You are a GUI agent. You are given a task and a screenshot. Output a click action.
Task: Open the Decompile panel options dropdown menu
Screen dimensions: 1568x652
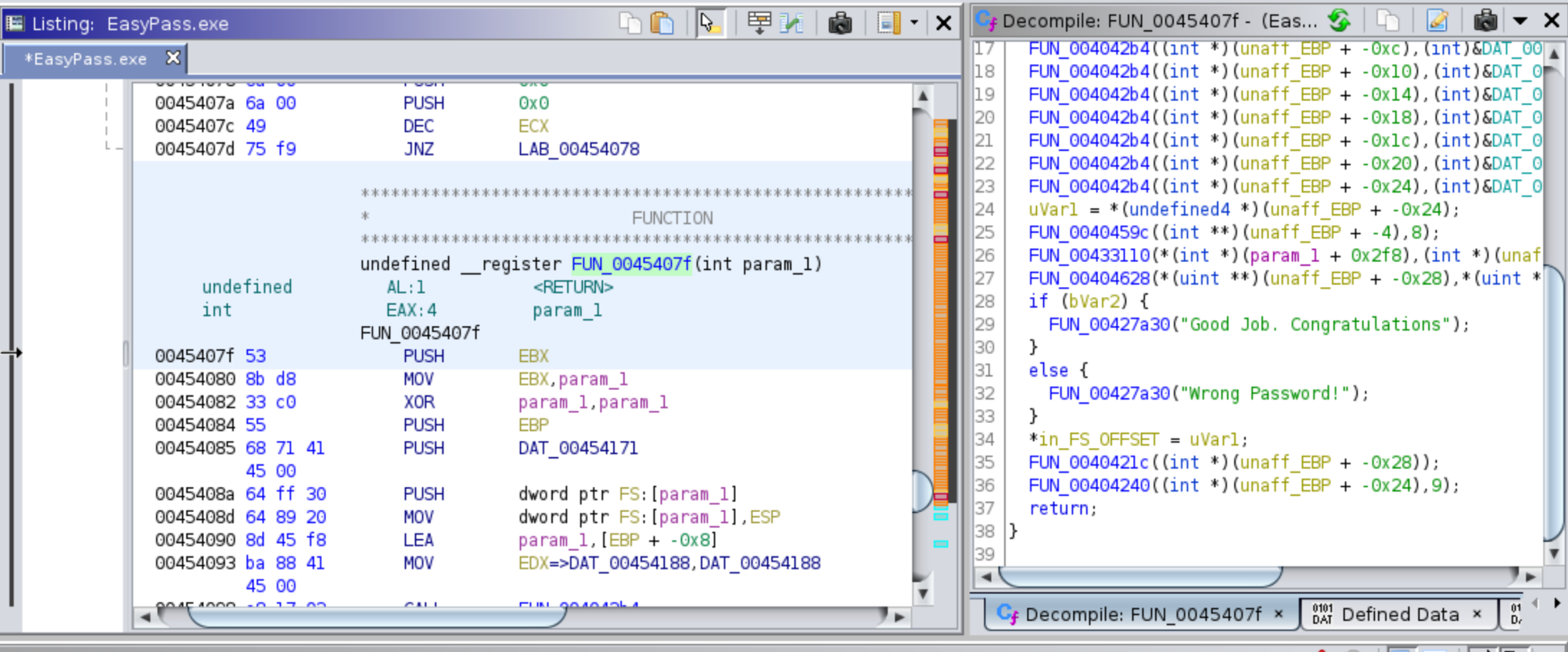pos(1520,20)
